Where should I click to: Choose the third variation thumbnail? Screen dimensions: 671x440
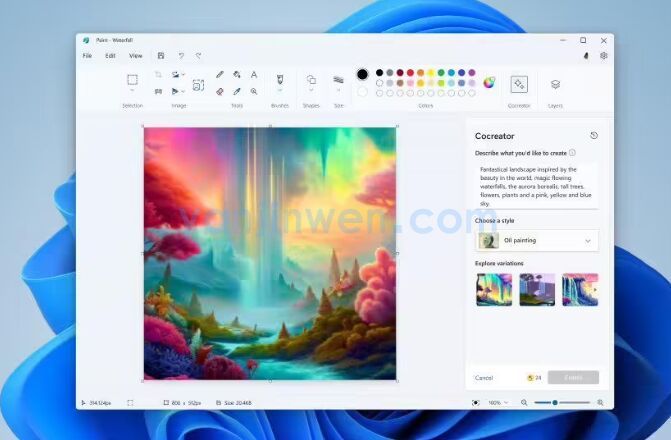coord(580,290)
